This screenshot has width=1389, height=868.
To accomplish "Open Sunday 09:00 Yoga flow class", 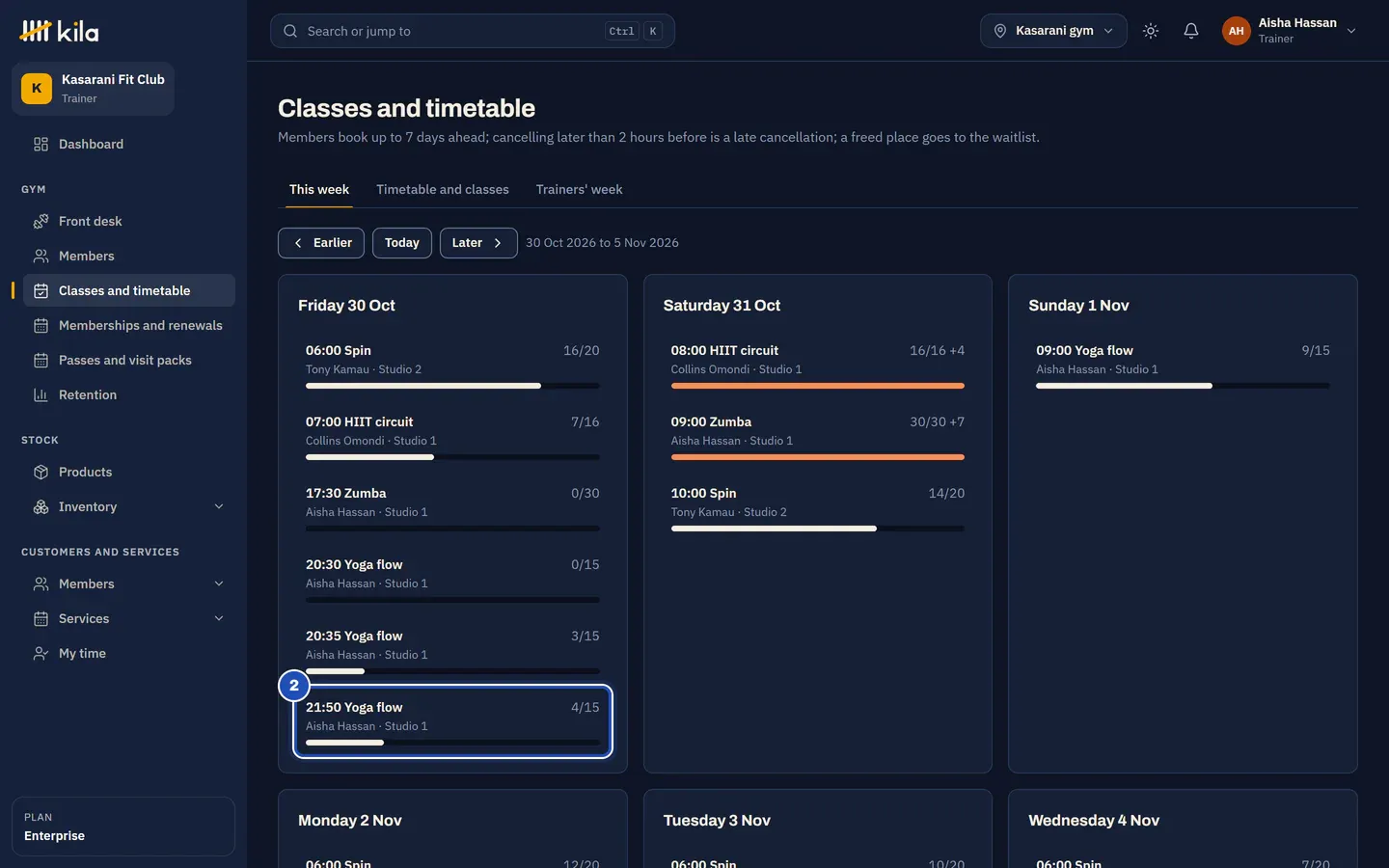I will (x=1183, y=365).
